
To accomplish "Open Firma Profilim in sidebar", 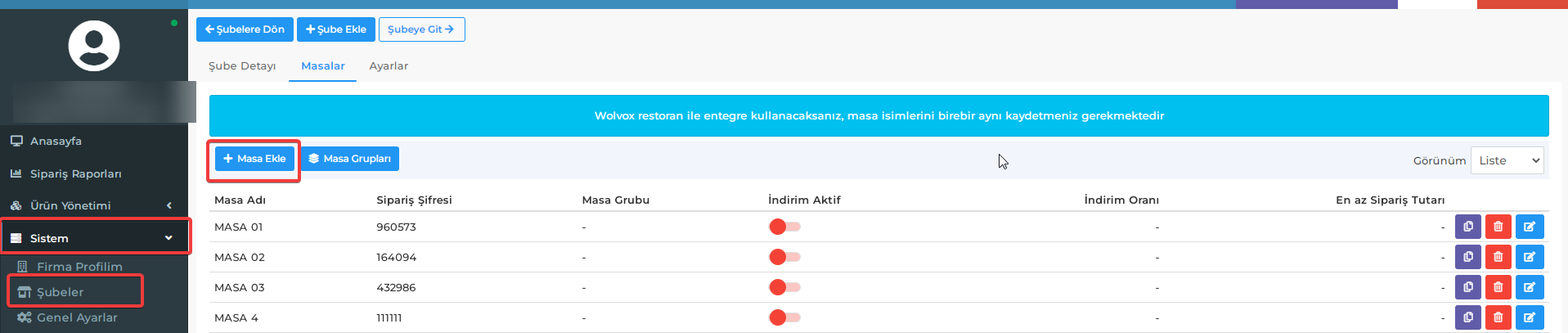I will coord(79,267).
